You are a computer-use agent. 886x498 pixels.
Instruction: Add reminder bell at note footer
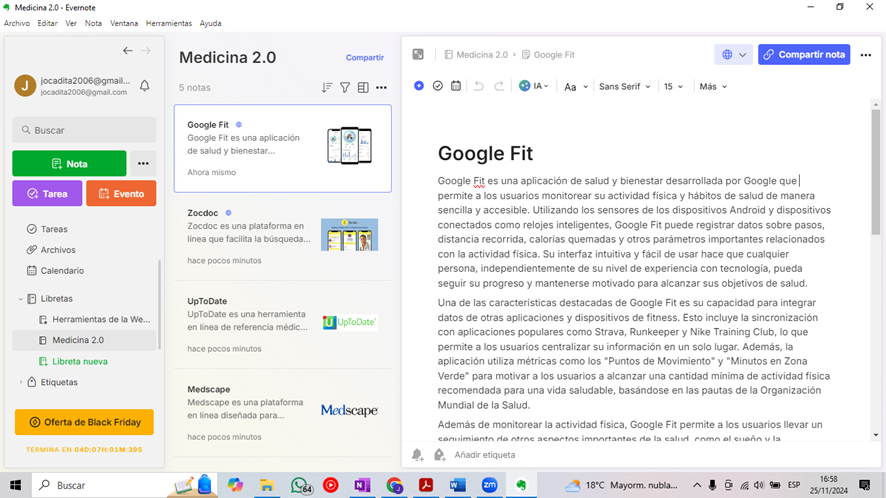418,454
